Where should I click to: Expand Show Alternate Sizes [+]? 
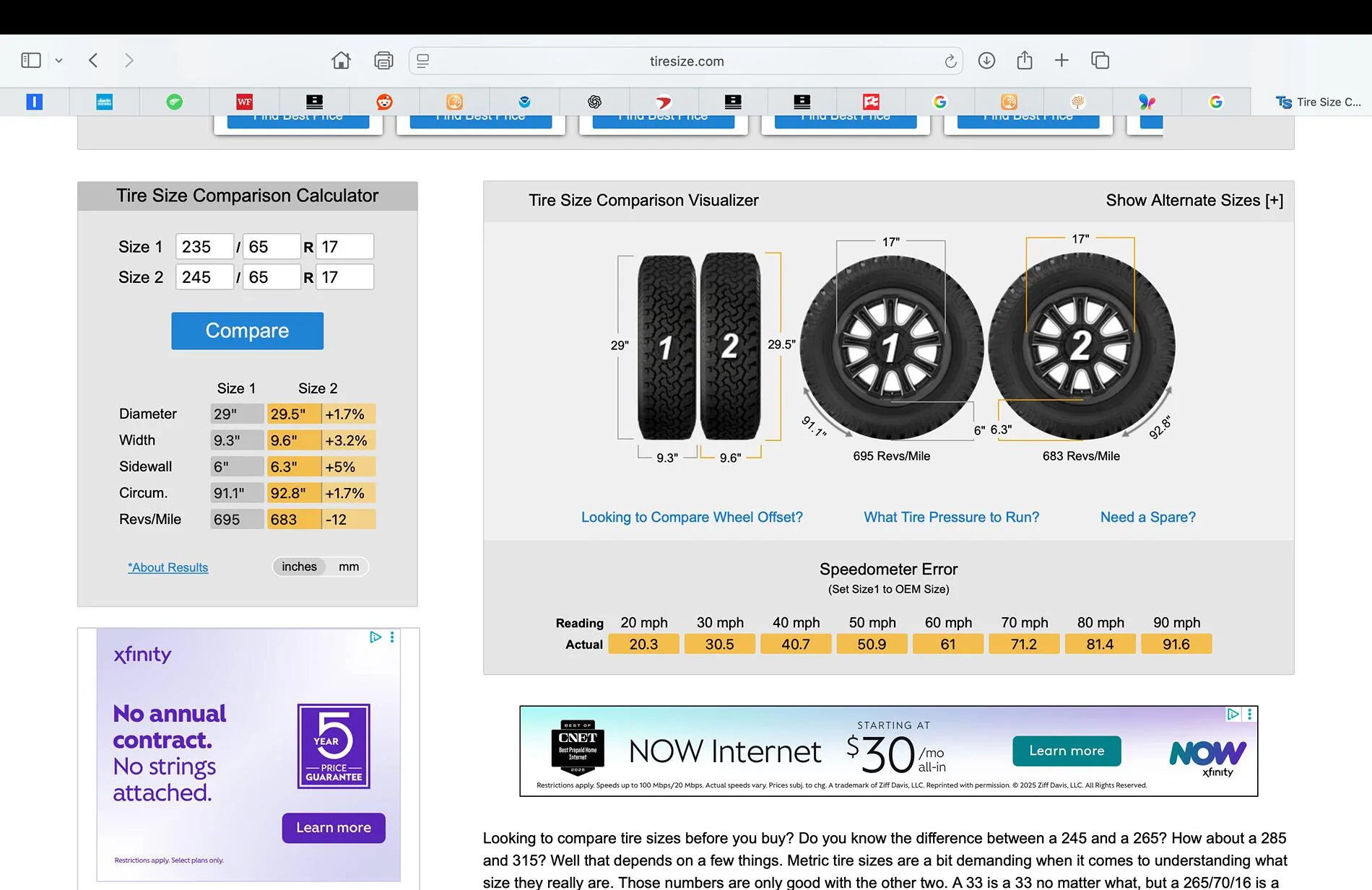pyautogui.click(x=1194, y=201)
